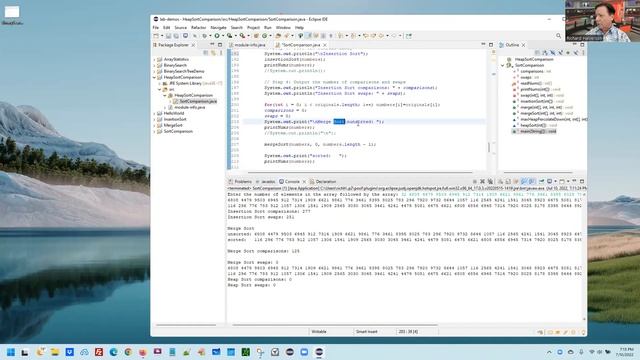Click the Windows Start button
Viewport: 640px width, 360px height.
tap(11, 352)
